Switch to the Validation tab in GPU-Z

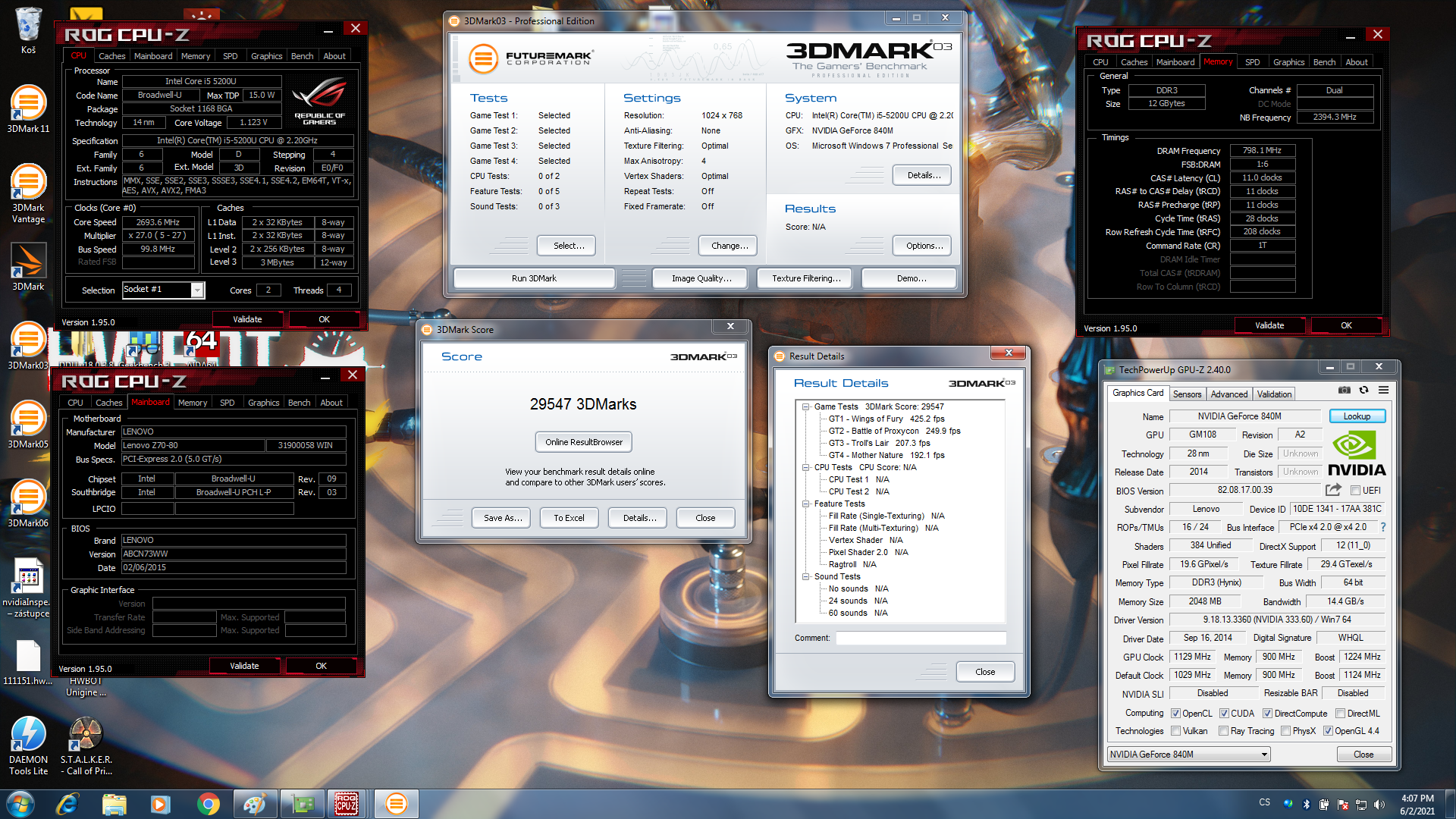point(1274,394)
